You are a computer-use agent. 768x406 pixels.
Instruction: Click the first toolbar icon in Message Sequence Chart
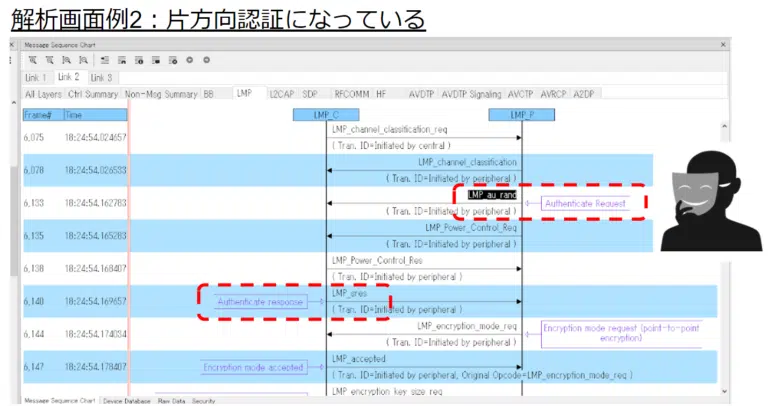coord(32,60)
